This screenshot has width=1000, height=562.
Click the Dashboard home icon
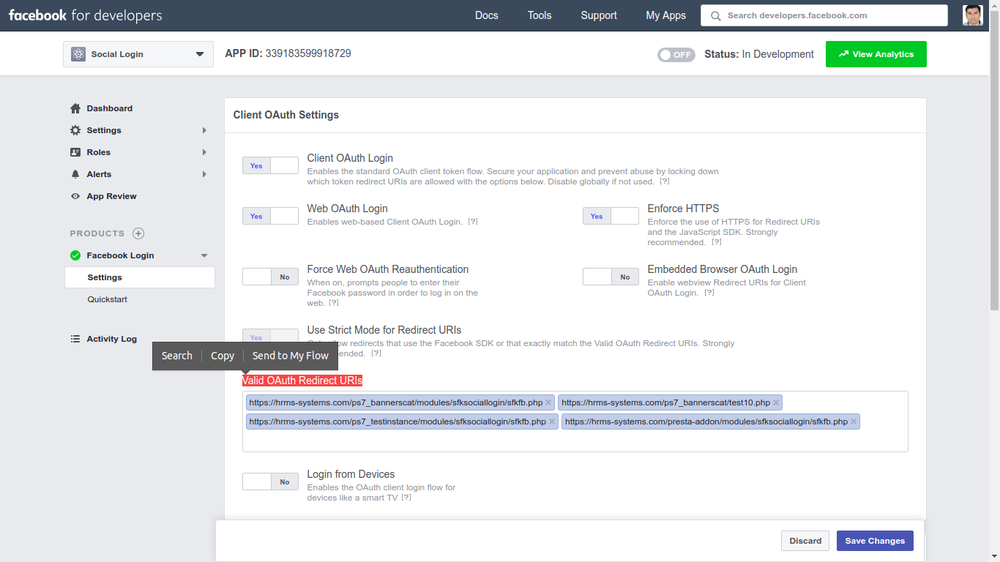(75, 108)
